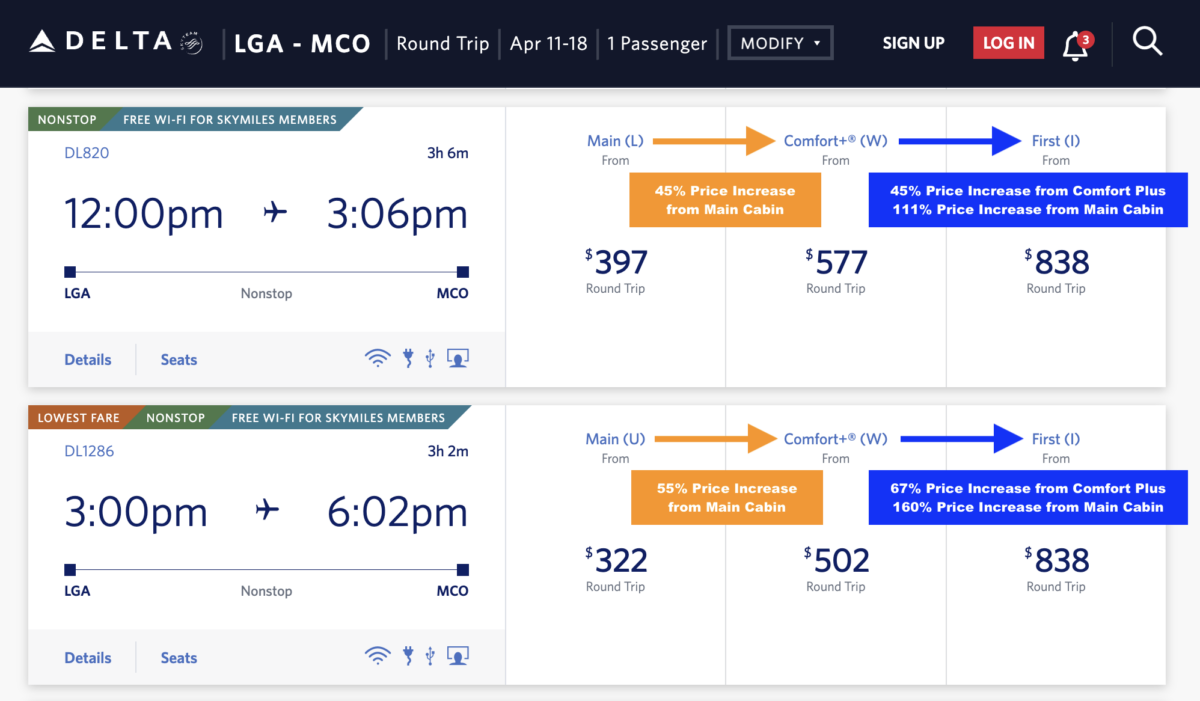1200x701 pixels.
Task: Click the airplane emblem beside the Delta wordmark
Action: [x=190, y=43]
